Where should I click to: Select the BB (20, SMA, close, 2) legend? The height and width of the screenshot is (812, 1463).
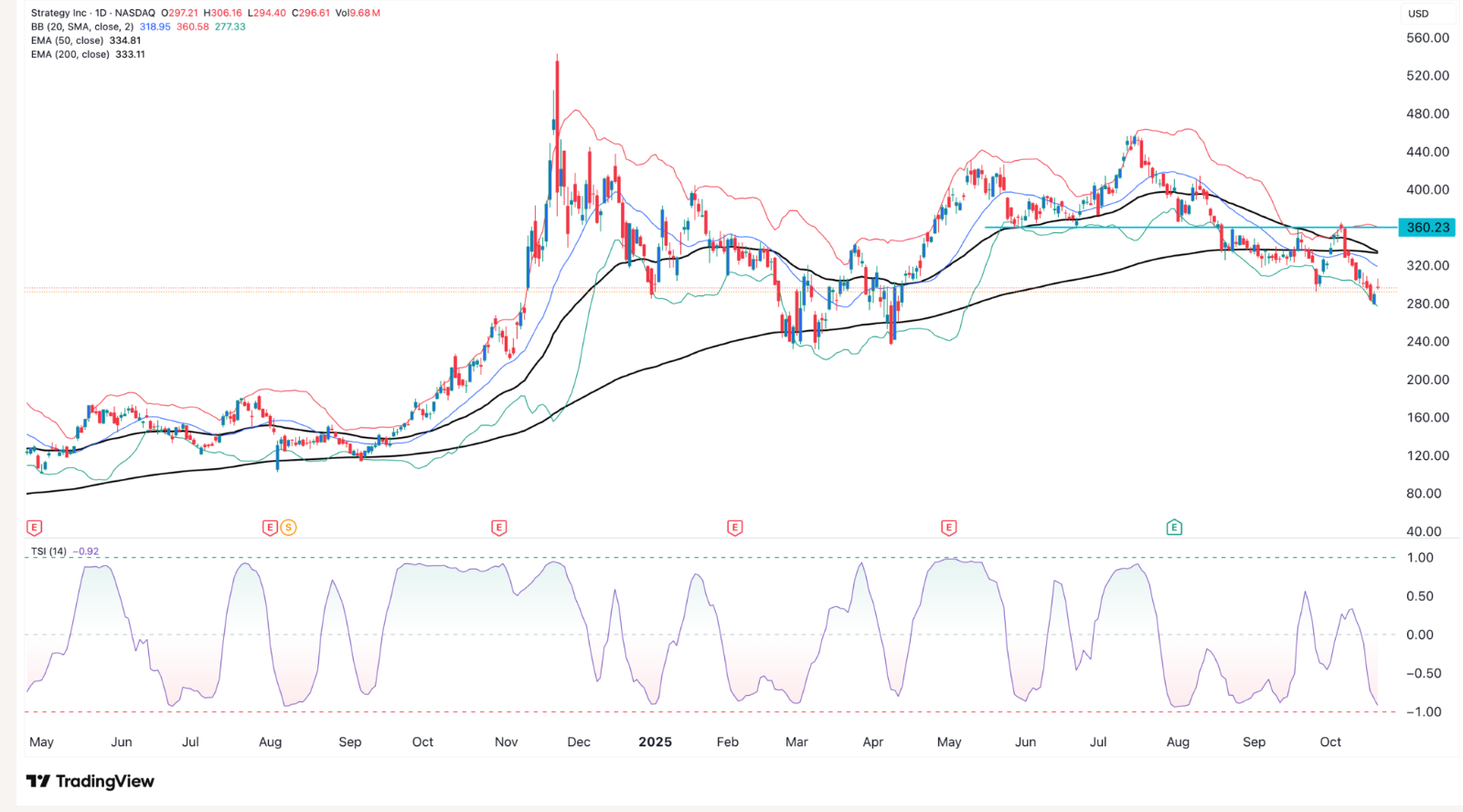(x=82, y=27)
